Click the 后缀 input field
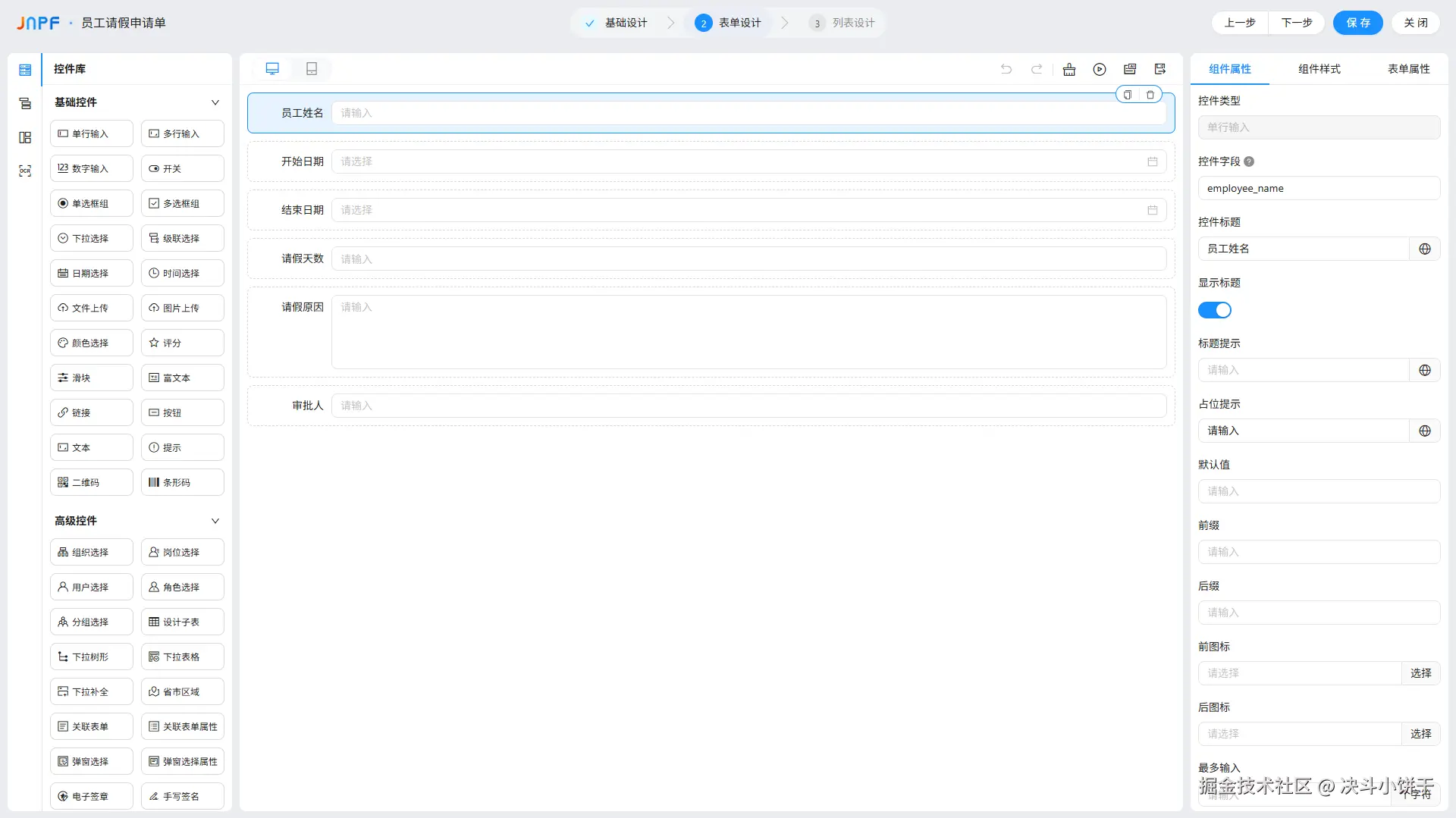Image resolution: width=1456 pixels, height=818 pixels. coord(1319,613)
